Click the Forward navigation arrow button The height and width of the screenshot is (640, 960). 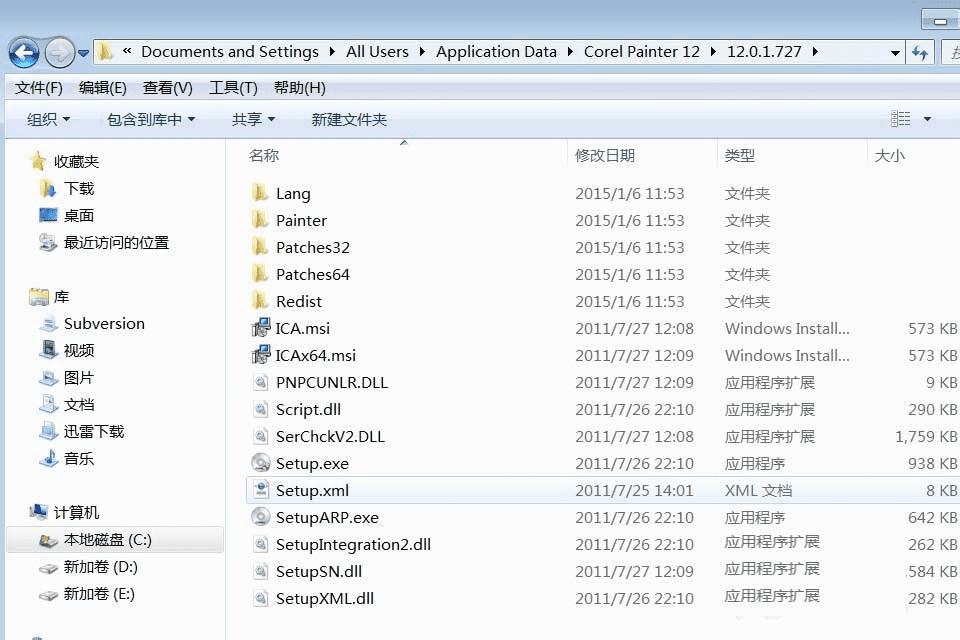59,53
